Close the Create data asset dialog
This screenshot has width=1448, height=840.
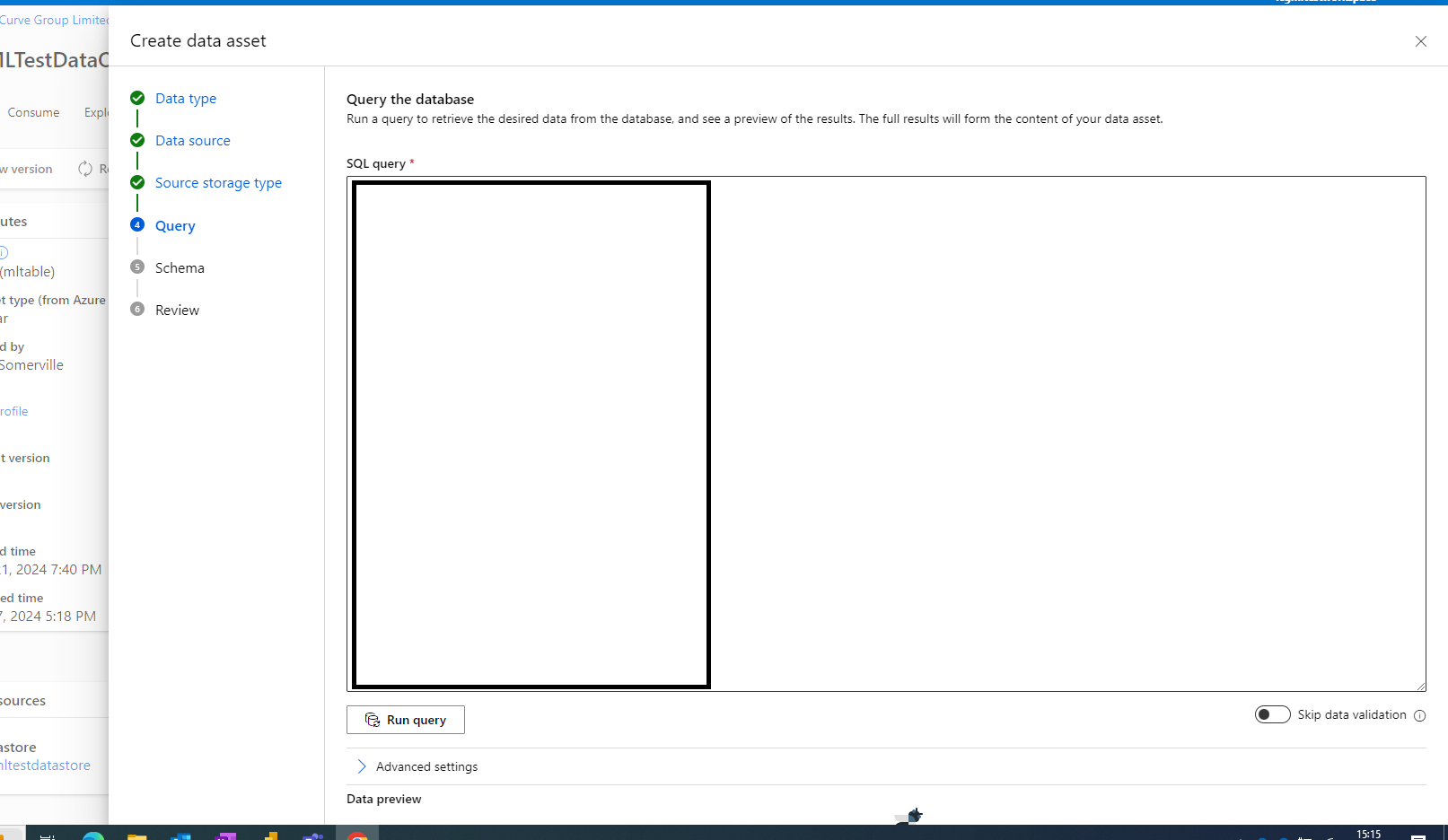1421,41
